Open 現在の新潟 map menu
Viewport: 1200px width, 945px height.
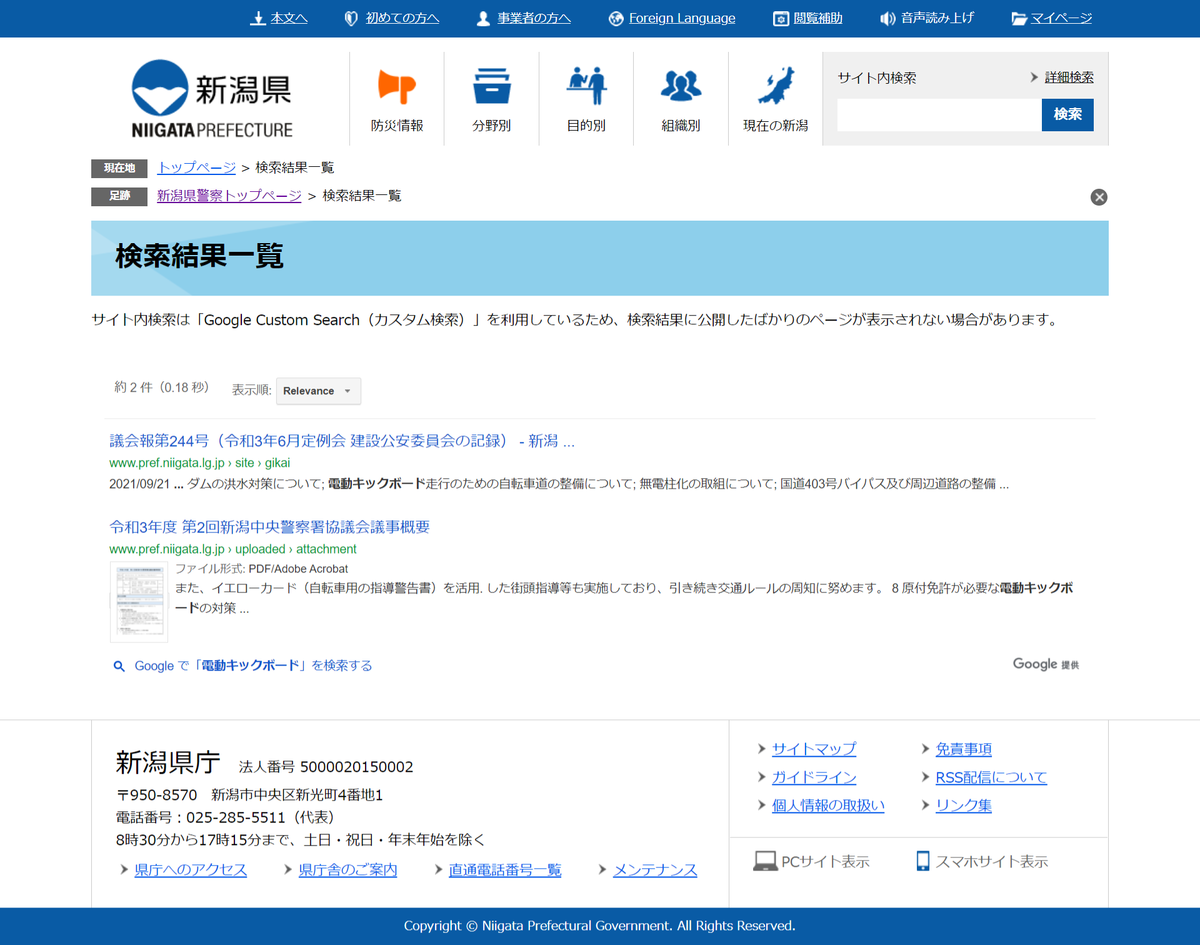tap(775, 99)
